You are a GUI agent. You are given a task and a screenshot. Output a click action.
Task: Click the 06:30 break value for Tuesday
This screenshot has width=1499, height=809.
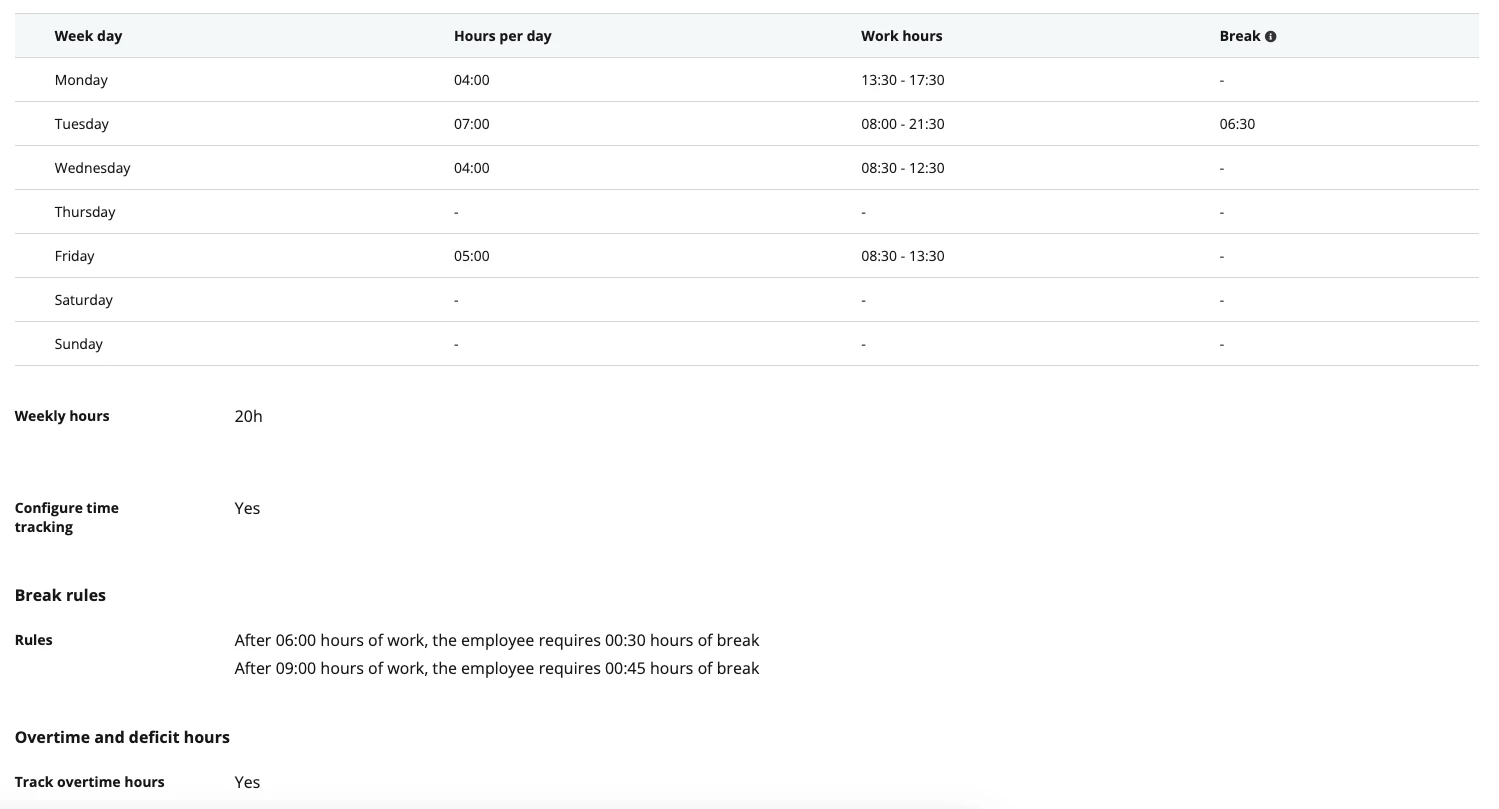[1237, 124]
